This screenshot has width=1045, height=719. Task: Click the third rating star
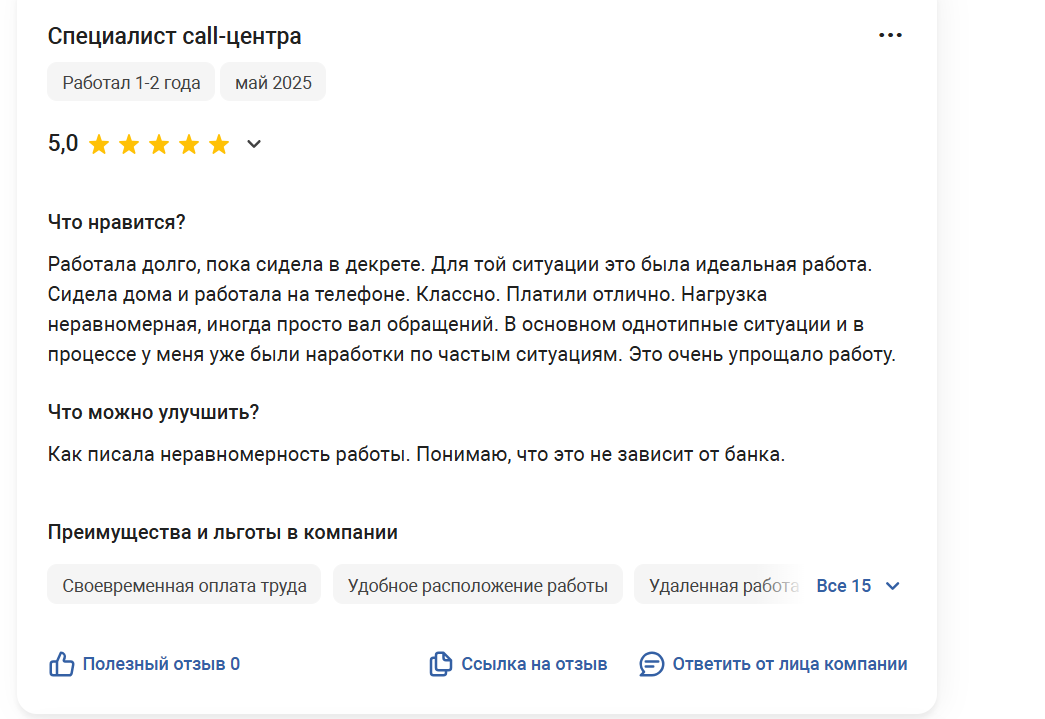click(159, 144)
